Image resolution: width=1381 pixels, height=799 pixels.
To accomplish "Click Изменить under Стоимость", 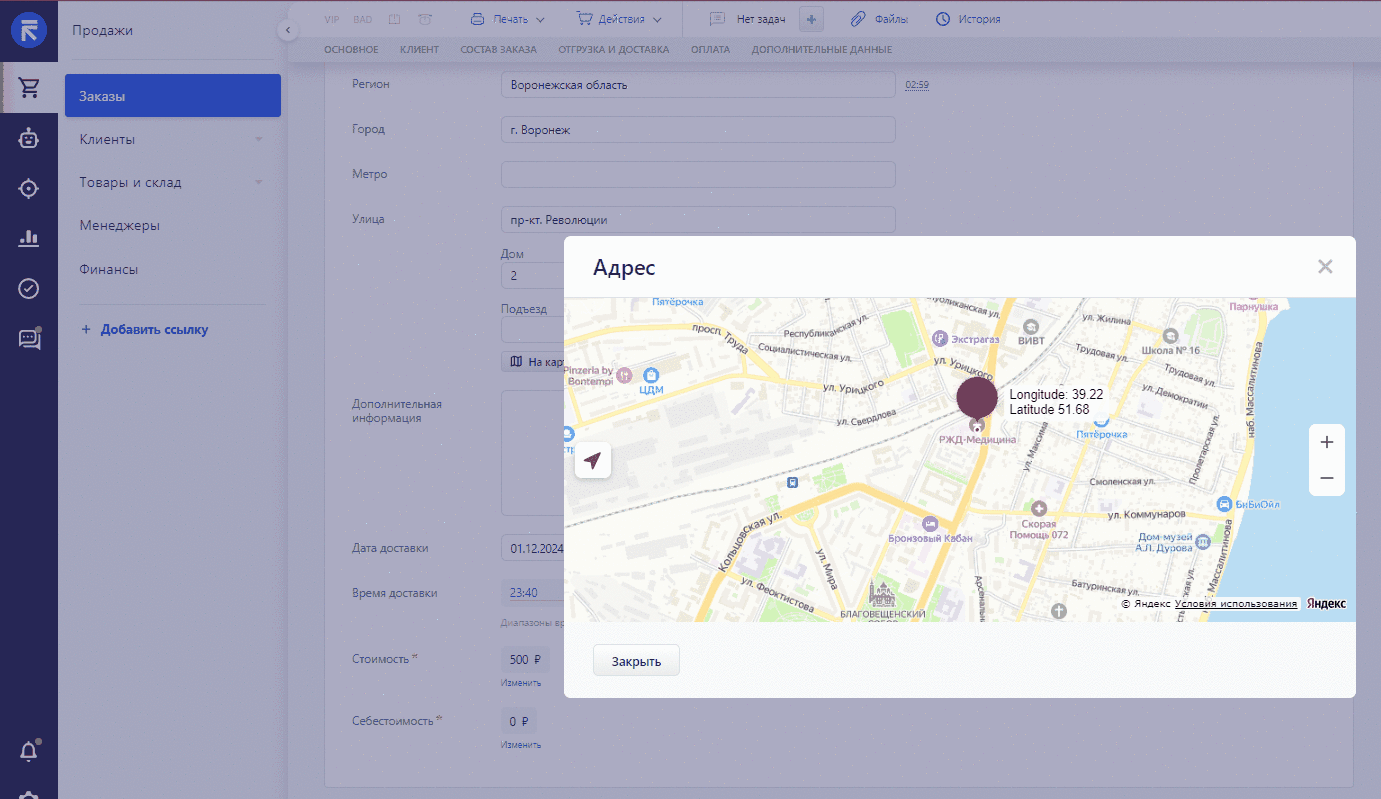I will [x=521, y=683].
